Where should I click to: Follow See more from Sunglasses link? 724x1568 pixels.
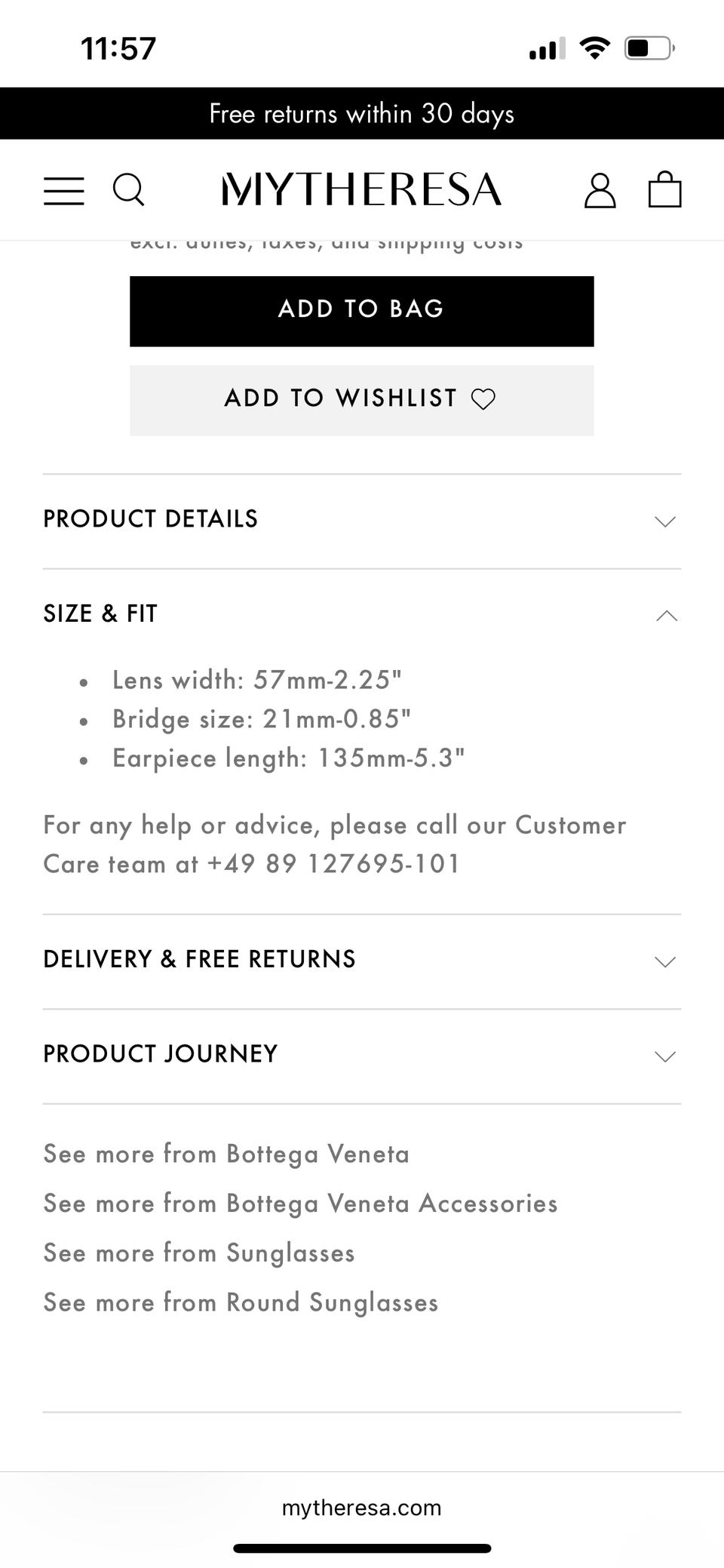(199, 1253)
